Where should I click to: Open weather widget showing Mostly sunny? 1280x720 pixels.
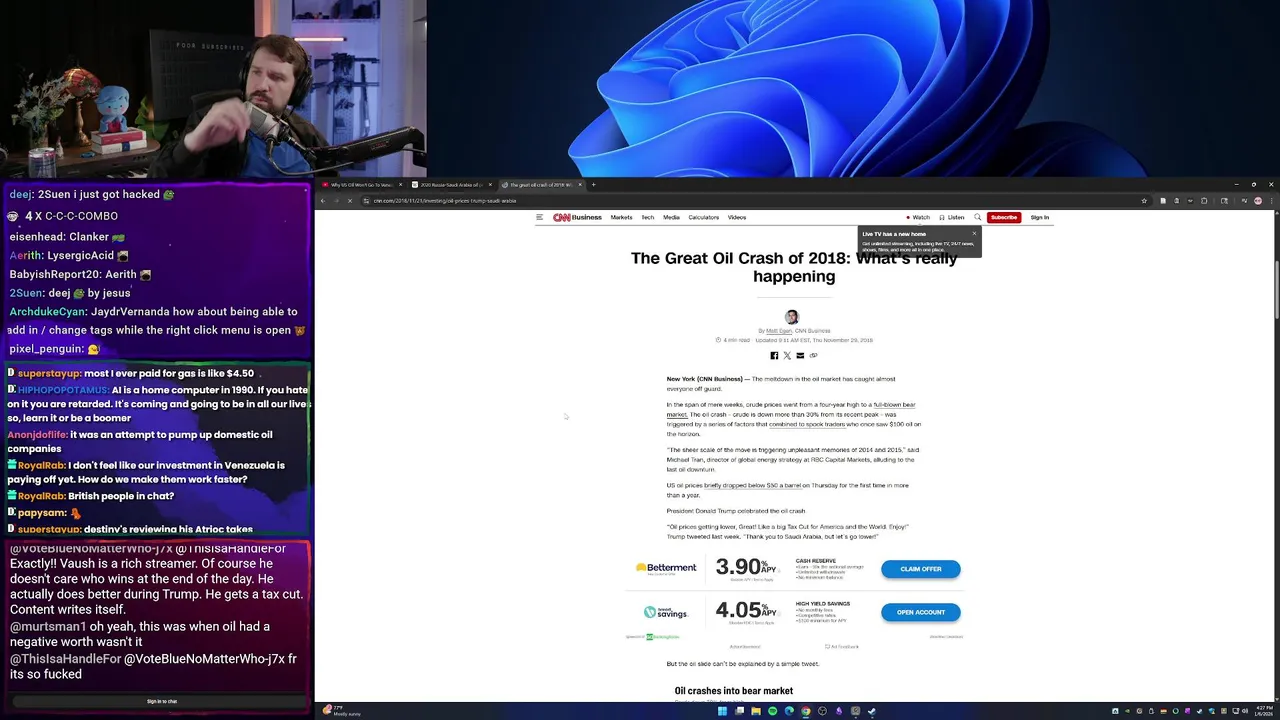(x=342, y=711)
